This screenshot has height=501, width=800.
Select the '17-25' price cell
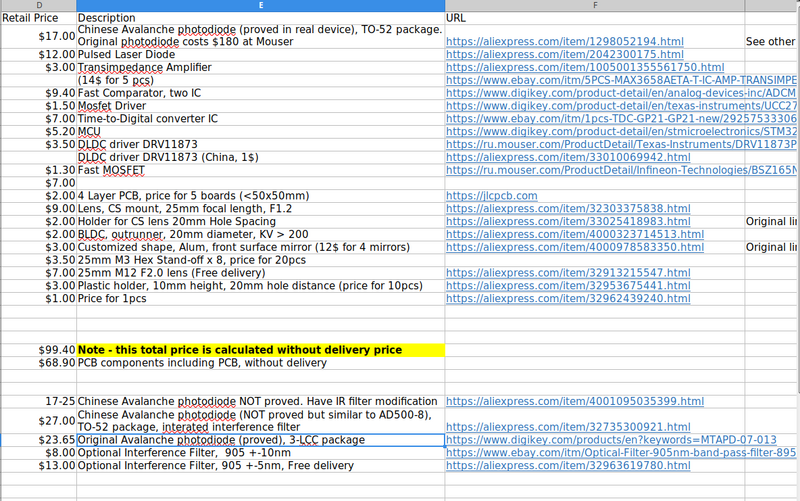click(x=39, y=402)
